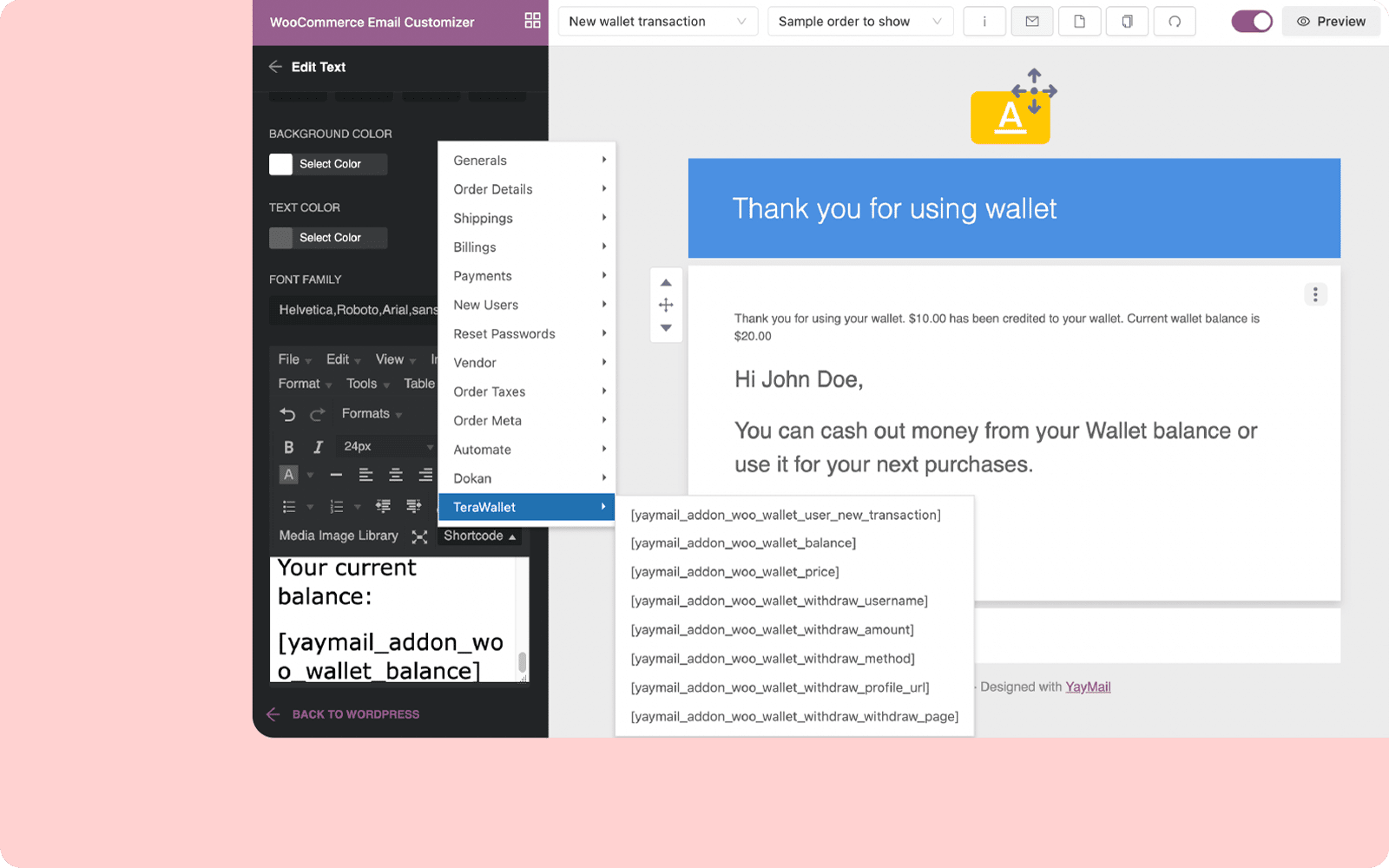The image size is (1389, 868).
Task: Open the YayMail link in the footer
Action: 1088,687
